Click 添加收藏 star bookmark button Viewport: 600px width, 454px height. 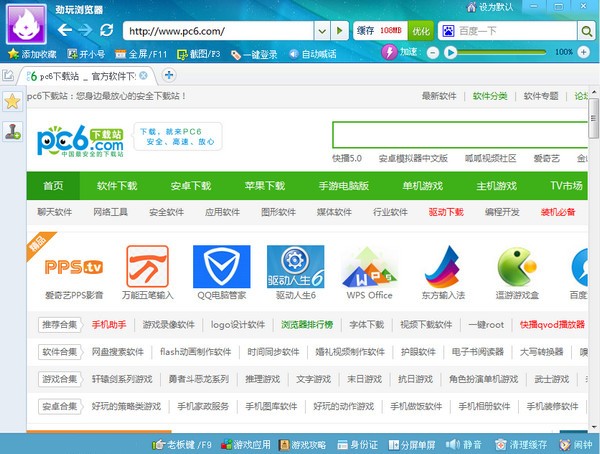click(32, 54)
